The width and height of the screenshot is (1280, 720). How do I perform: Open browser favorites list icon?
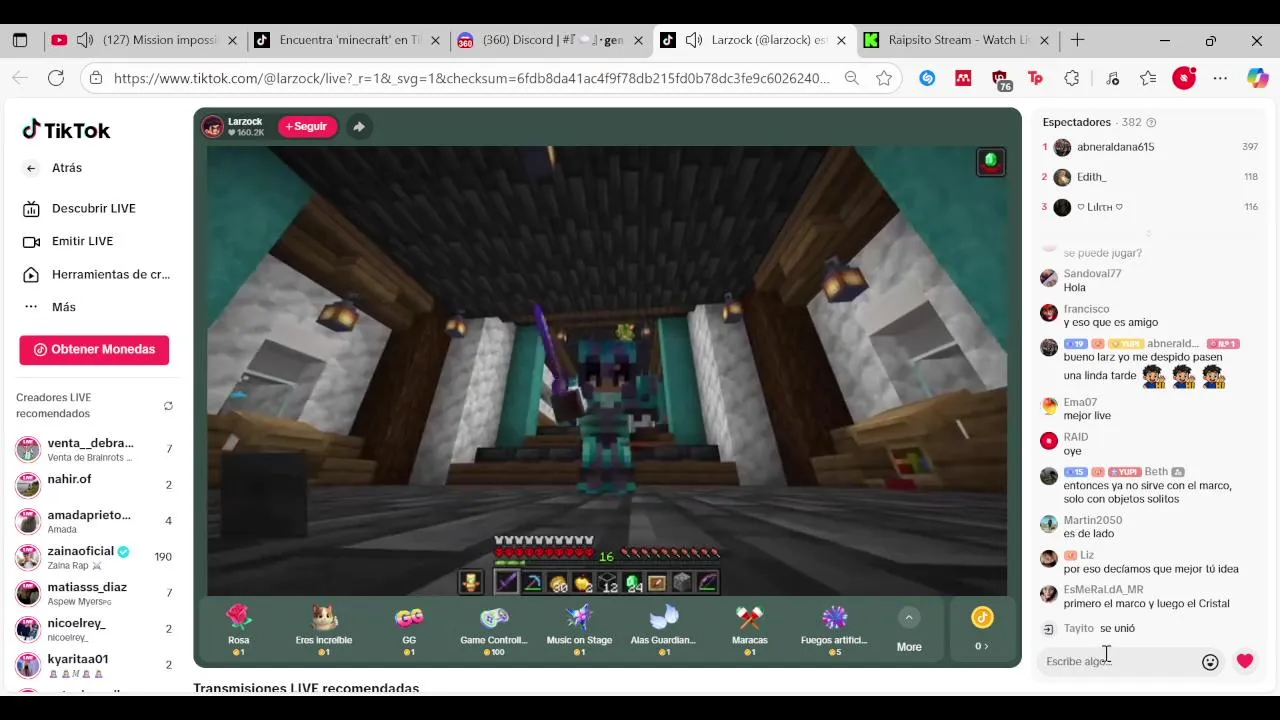[x=1148, y=78]
